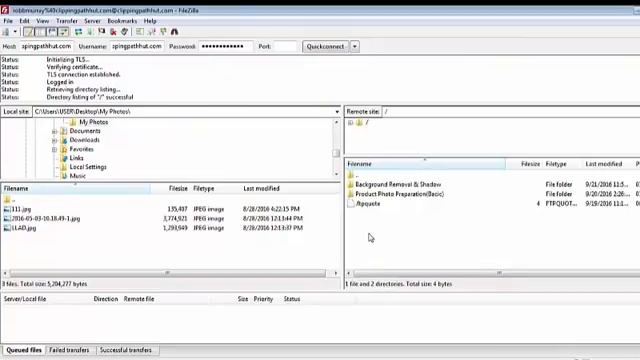This screenshot has height=360, width=640.
Task: Click folder icon of Product Photo Preparation(Basic)
Action: click(x=350, y=194)
